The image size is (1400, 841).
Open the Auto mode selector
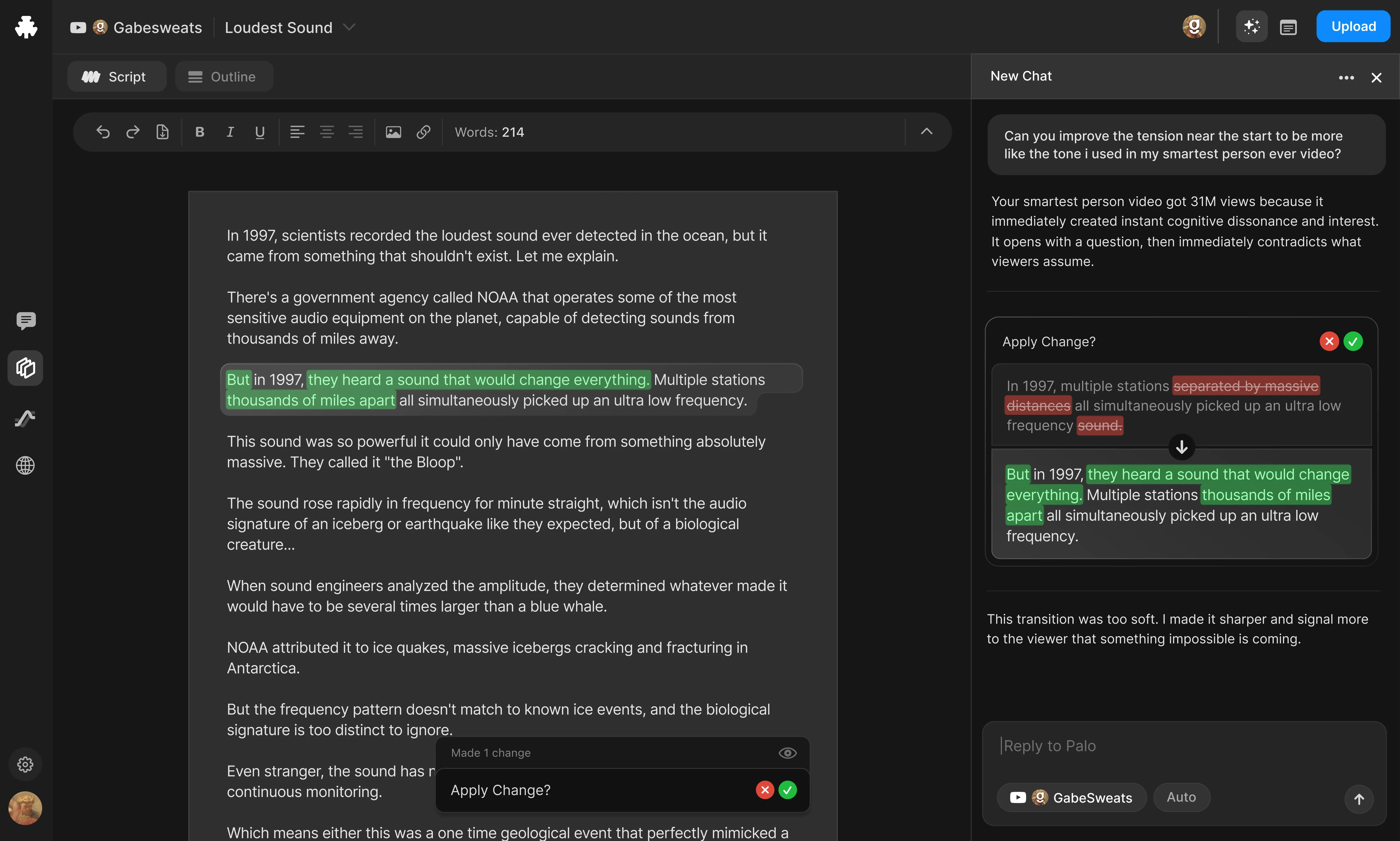tap(1181, 797)
